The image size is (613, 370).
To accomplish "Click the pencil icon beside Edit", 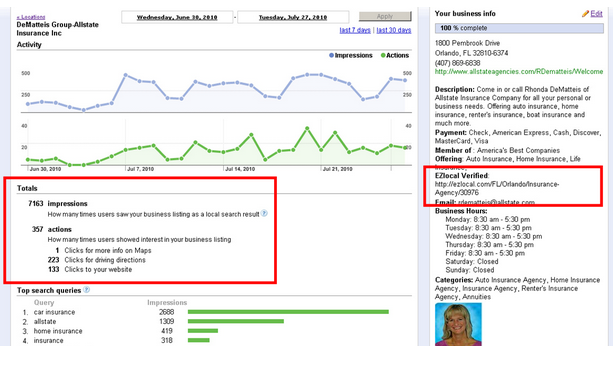I will pyautogui.click(x=585, y=14).
